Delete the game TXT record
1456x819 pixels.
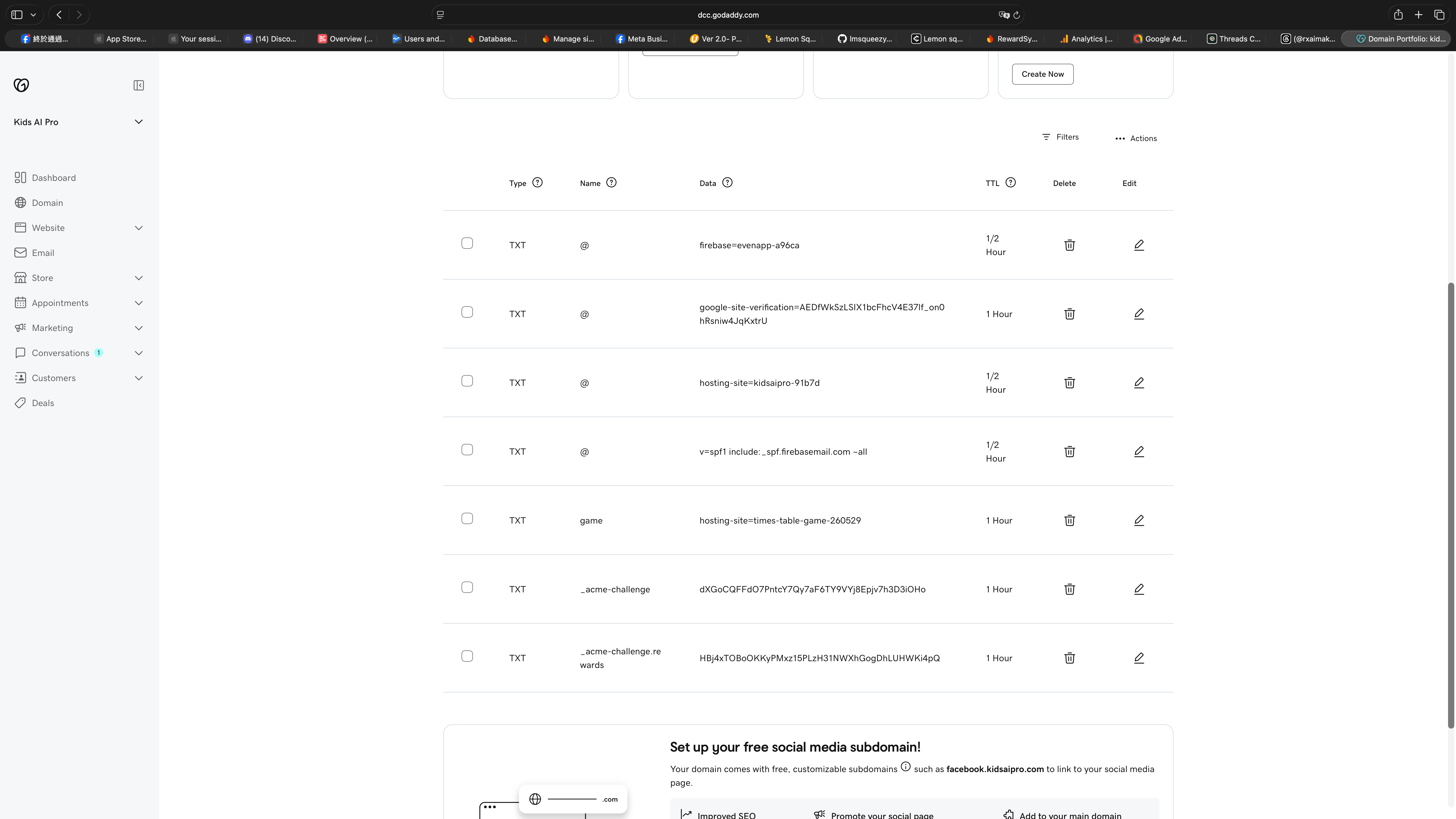1069,520
